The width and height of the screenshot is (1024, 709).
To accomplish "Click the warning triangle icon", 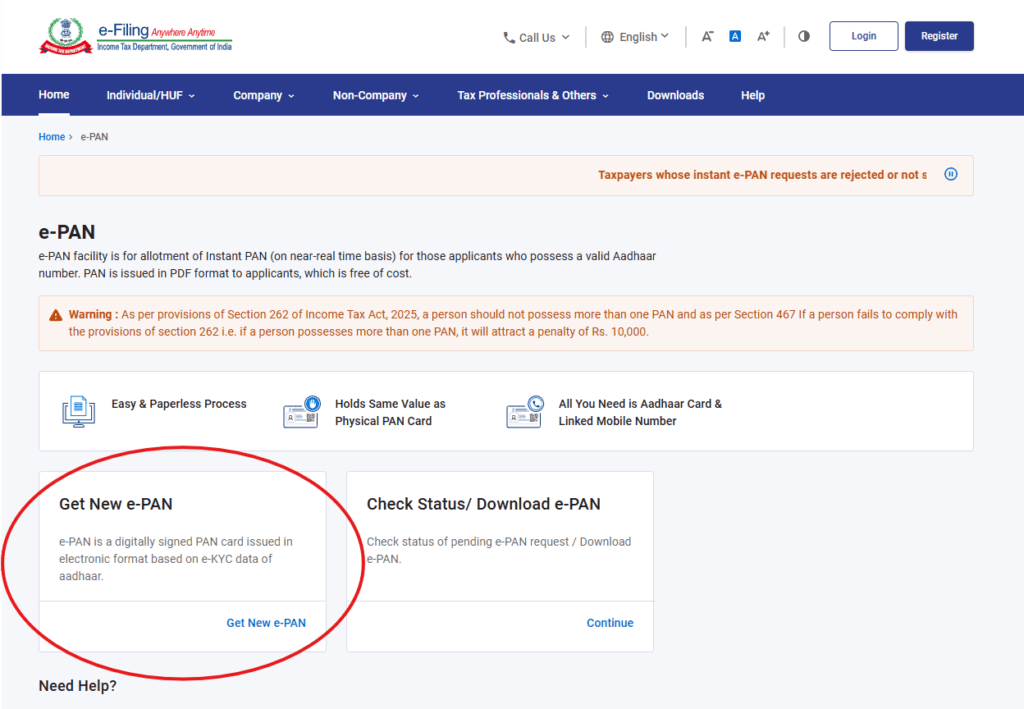I will (56, 315).
